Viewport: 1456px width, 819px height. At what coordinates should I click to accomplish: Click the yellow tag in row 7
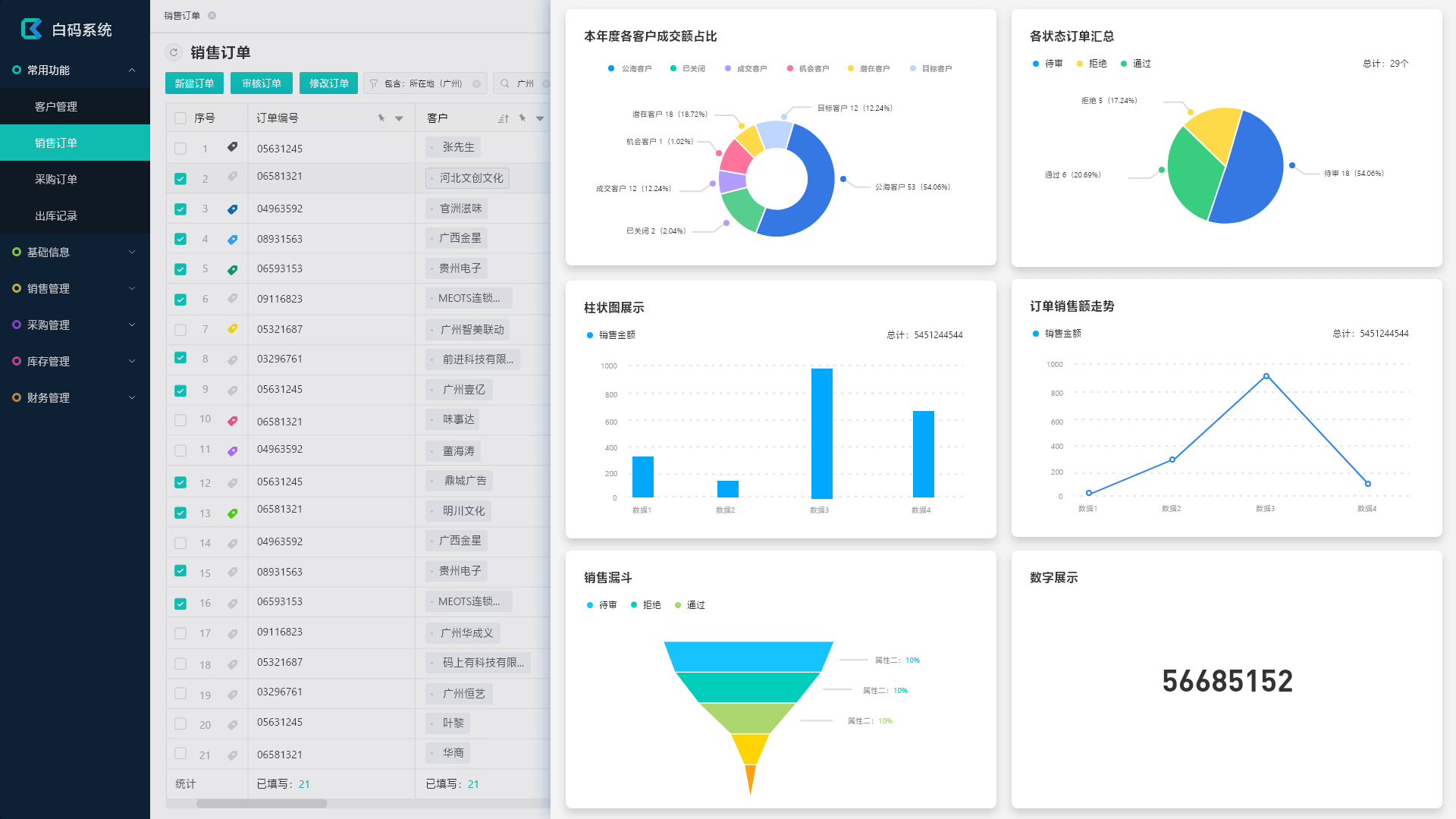233,329
